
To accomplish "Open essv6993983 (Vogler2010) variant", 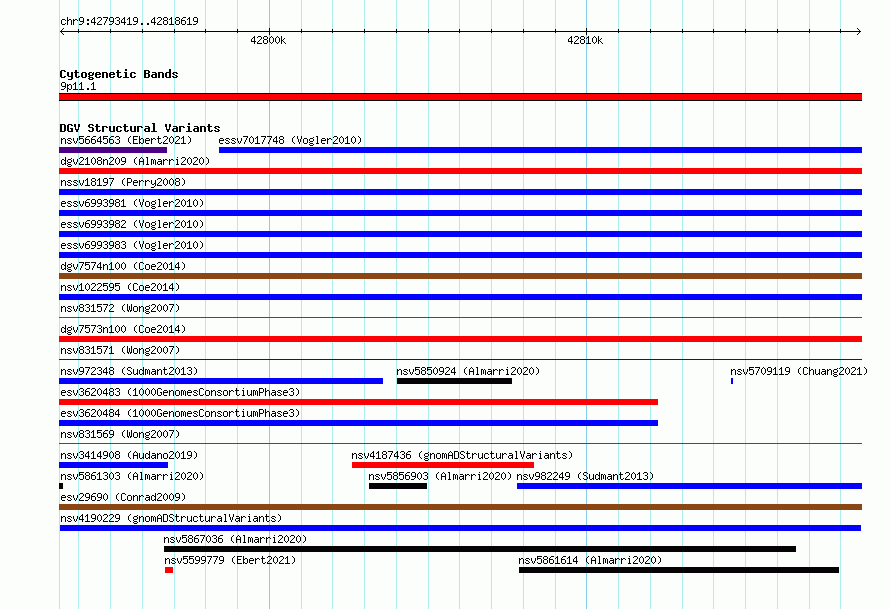I will point(132,245).
